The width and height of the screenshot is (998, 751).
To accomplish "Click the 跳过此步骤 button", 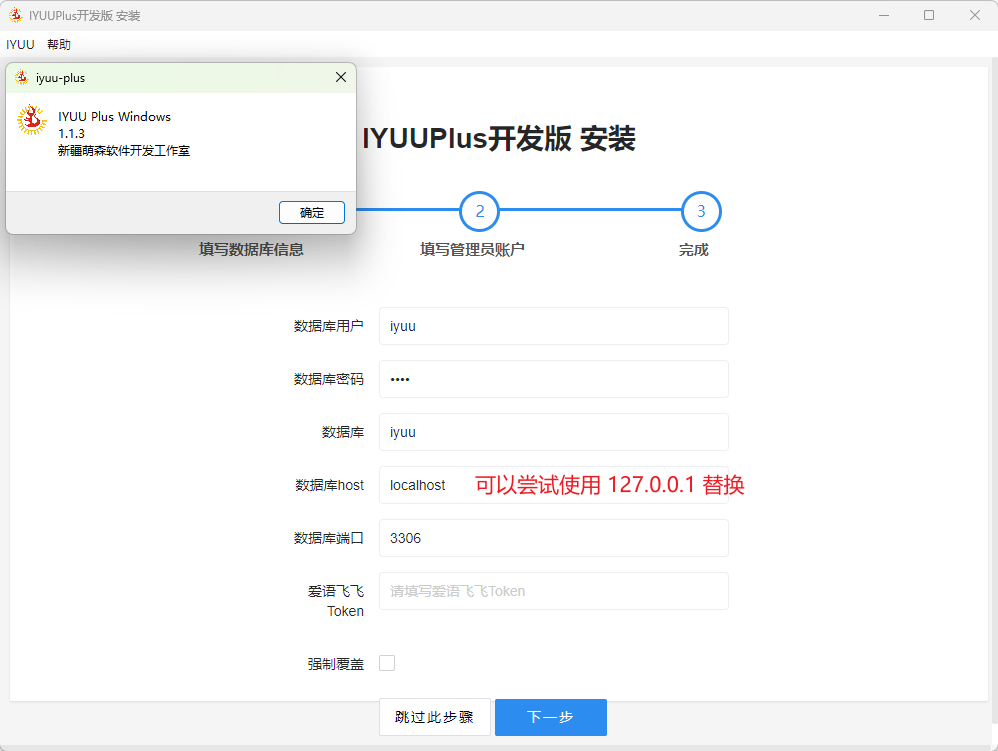I will [435, 717].
